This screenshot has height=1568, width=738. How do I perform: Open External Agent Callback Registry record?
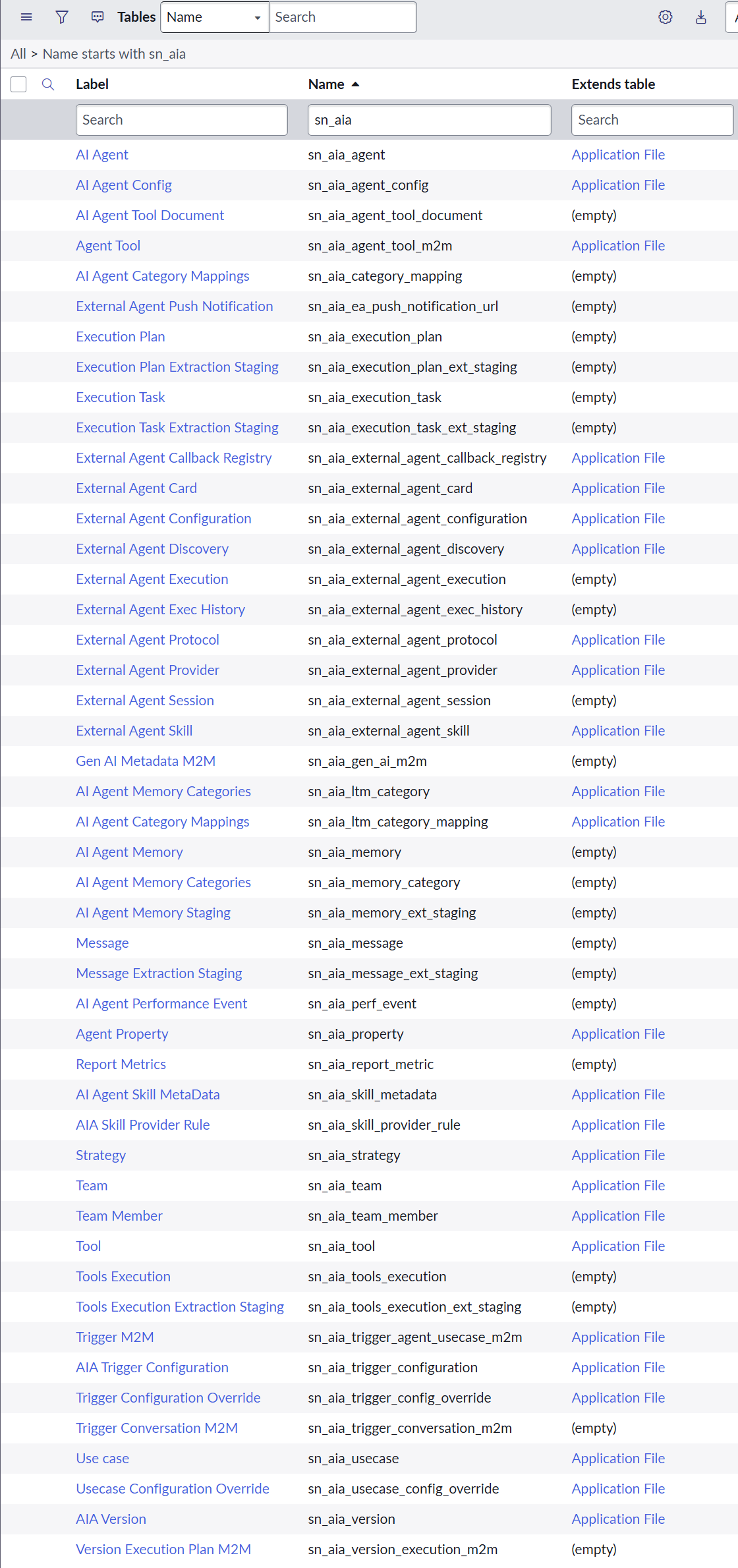174,458
